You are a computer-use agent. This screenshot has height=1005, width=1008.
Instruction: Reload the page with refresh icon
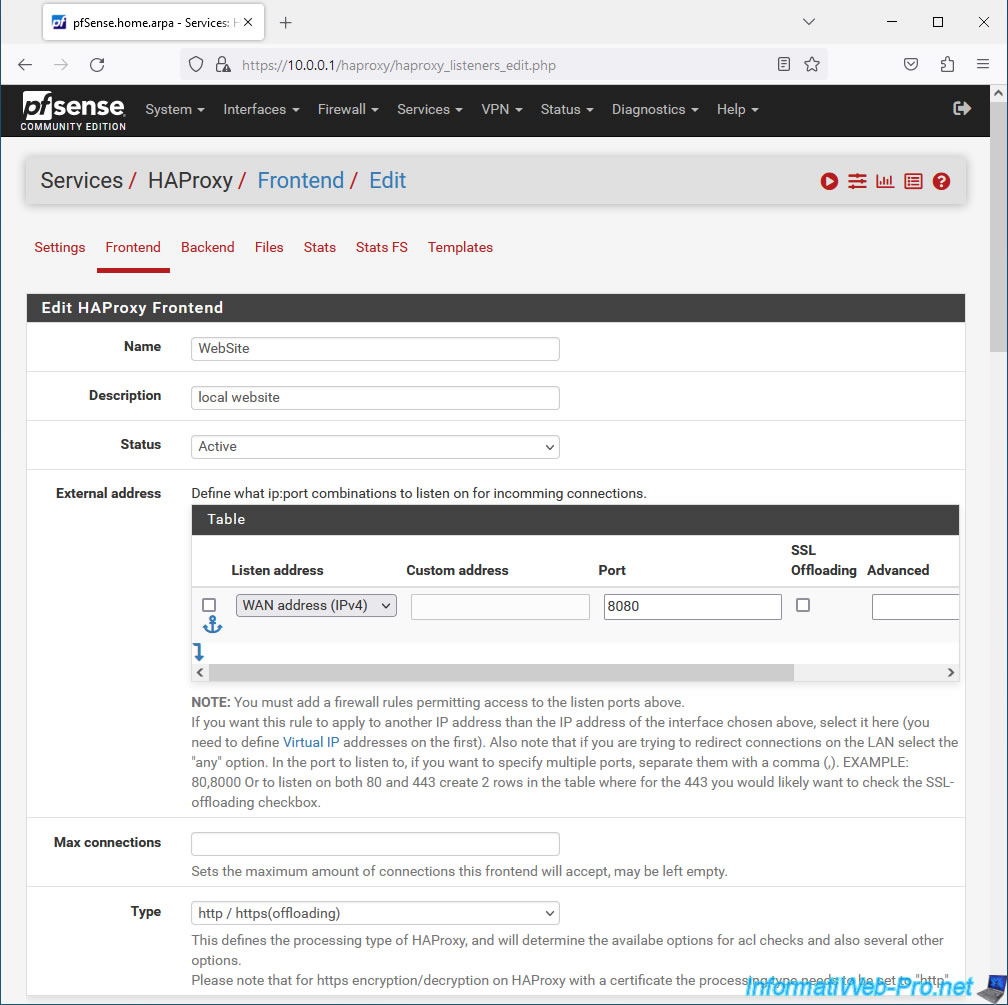pyautogui.click(x=97, y=64)
